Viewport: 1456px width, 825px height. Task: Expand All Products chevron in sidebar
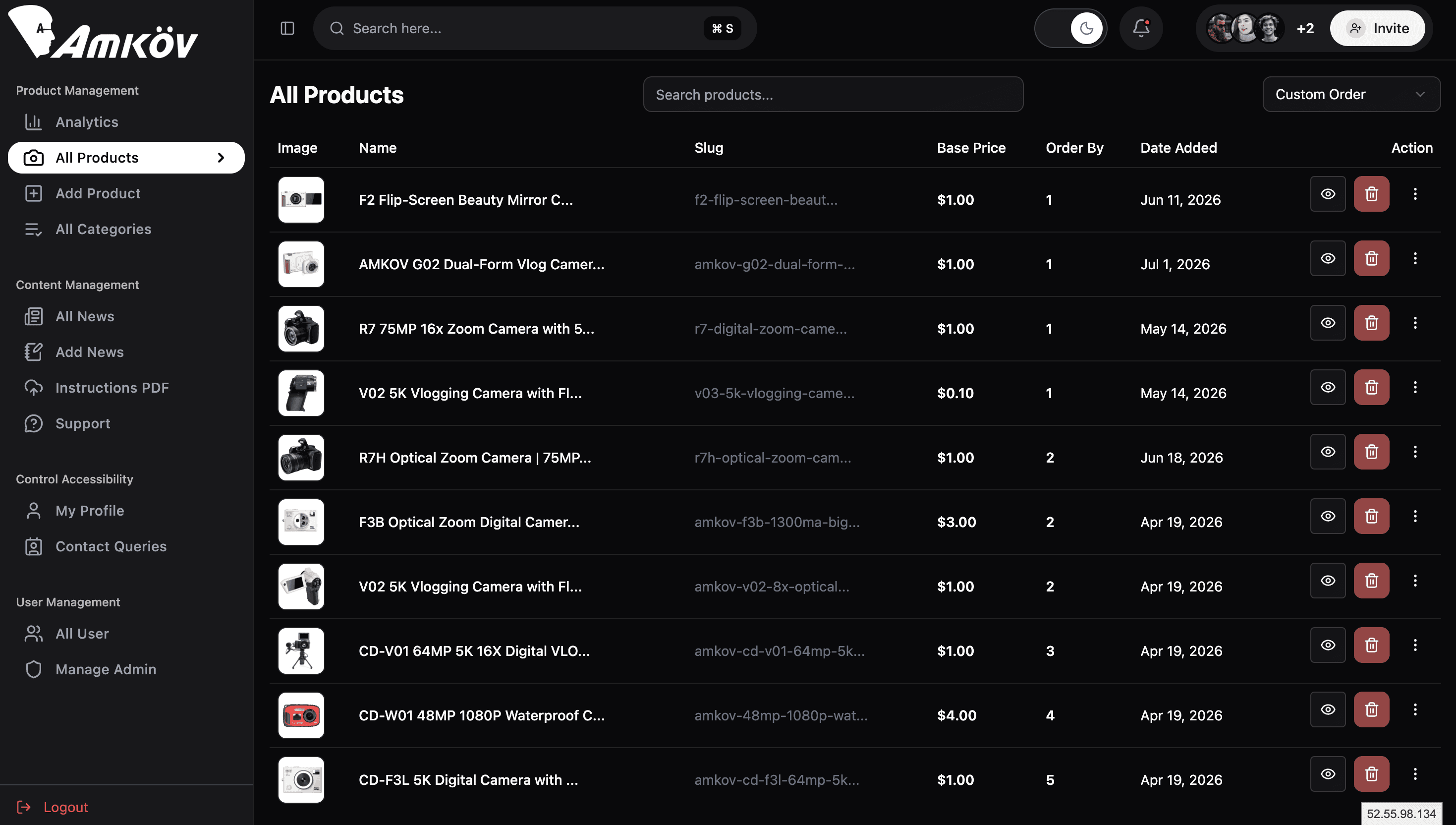point(221,158)
